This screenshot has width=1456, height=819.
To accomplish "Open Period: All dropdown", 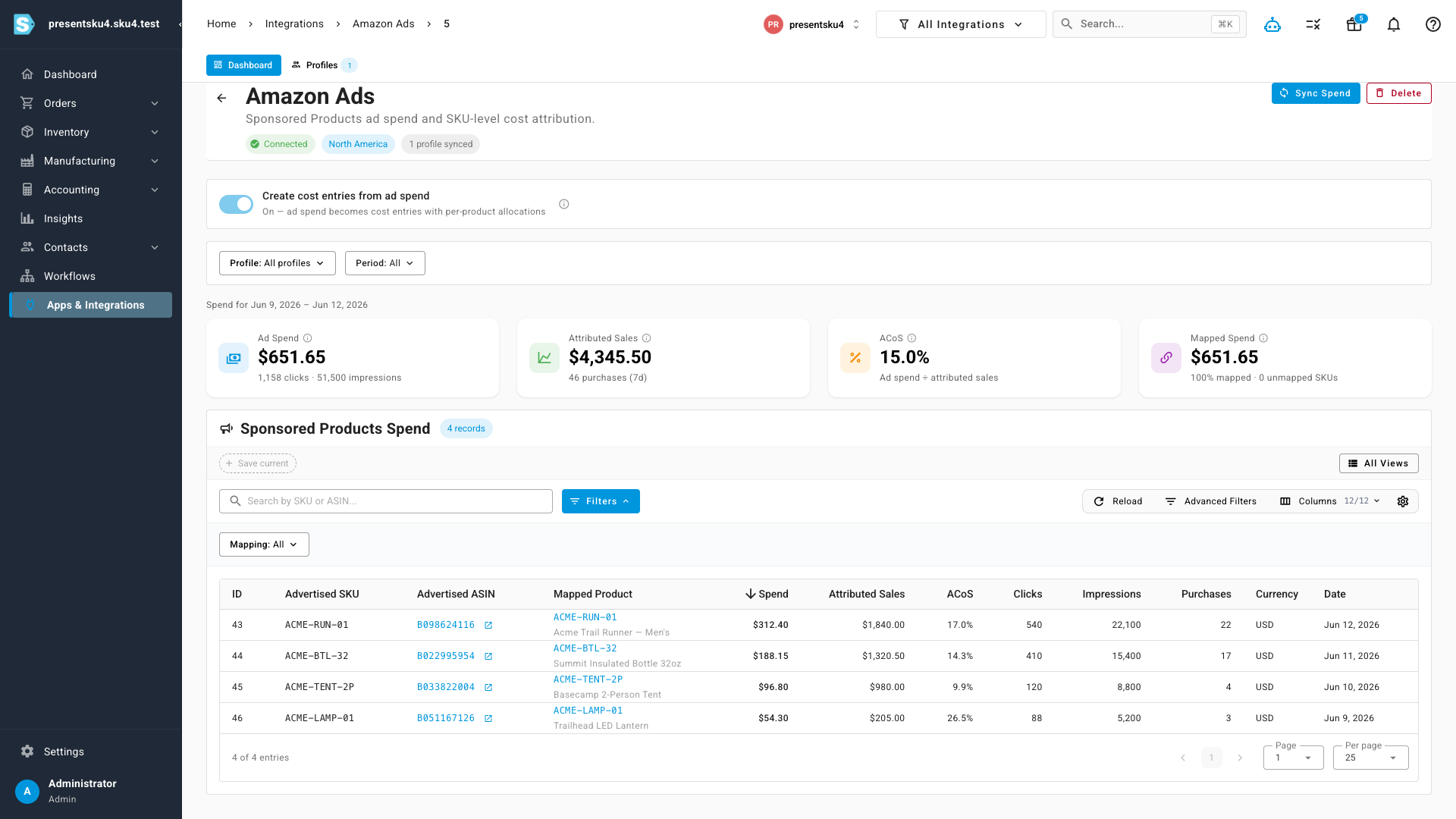I will coord(385,263).
